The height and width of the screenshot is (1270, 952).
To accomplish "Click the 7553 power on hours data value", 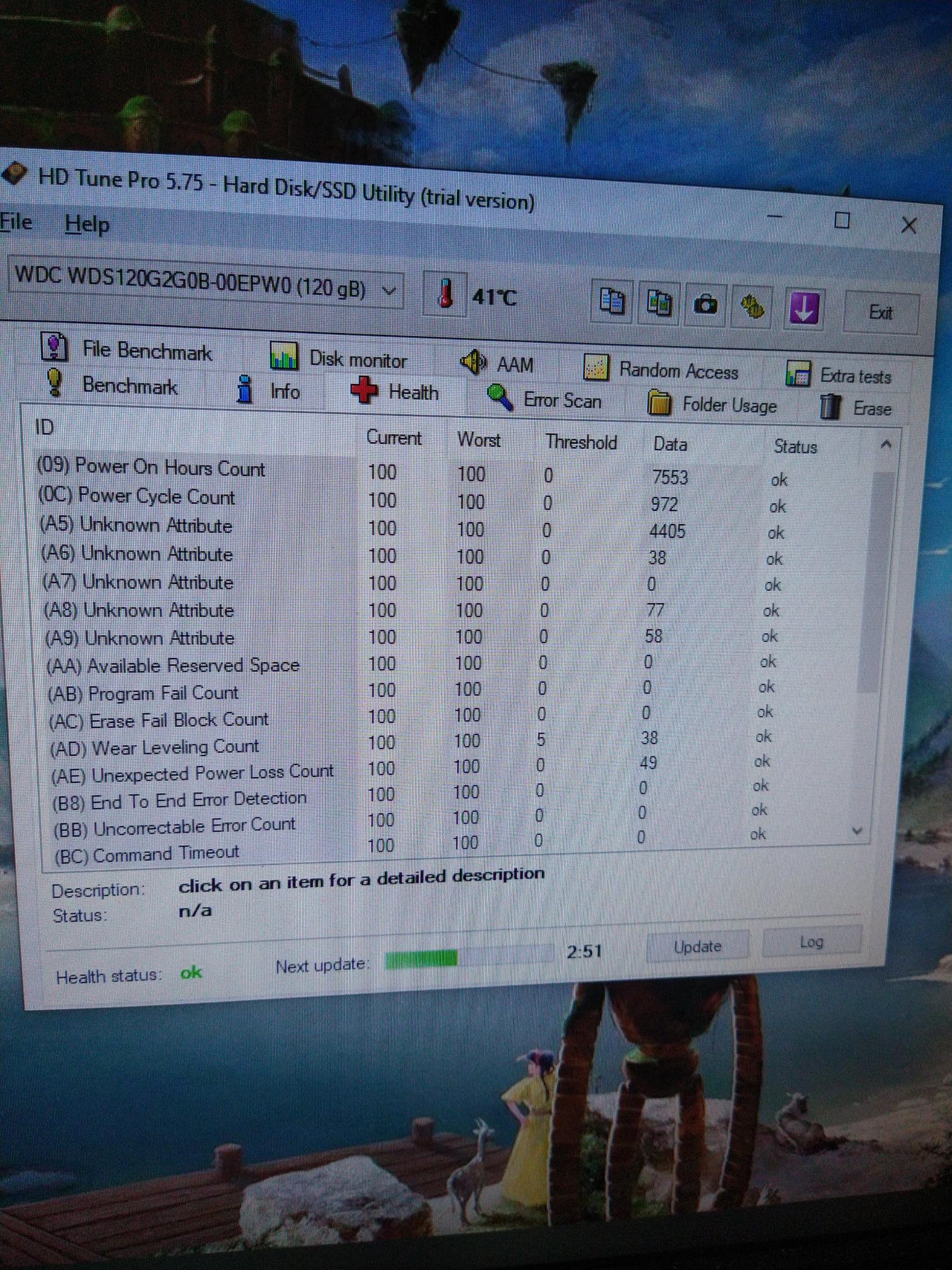I will [x=670, y=477].
